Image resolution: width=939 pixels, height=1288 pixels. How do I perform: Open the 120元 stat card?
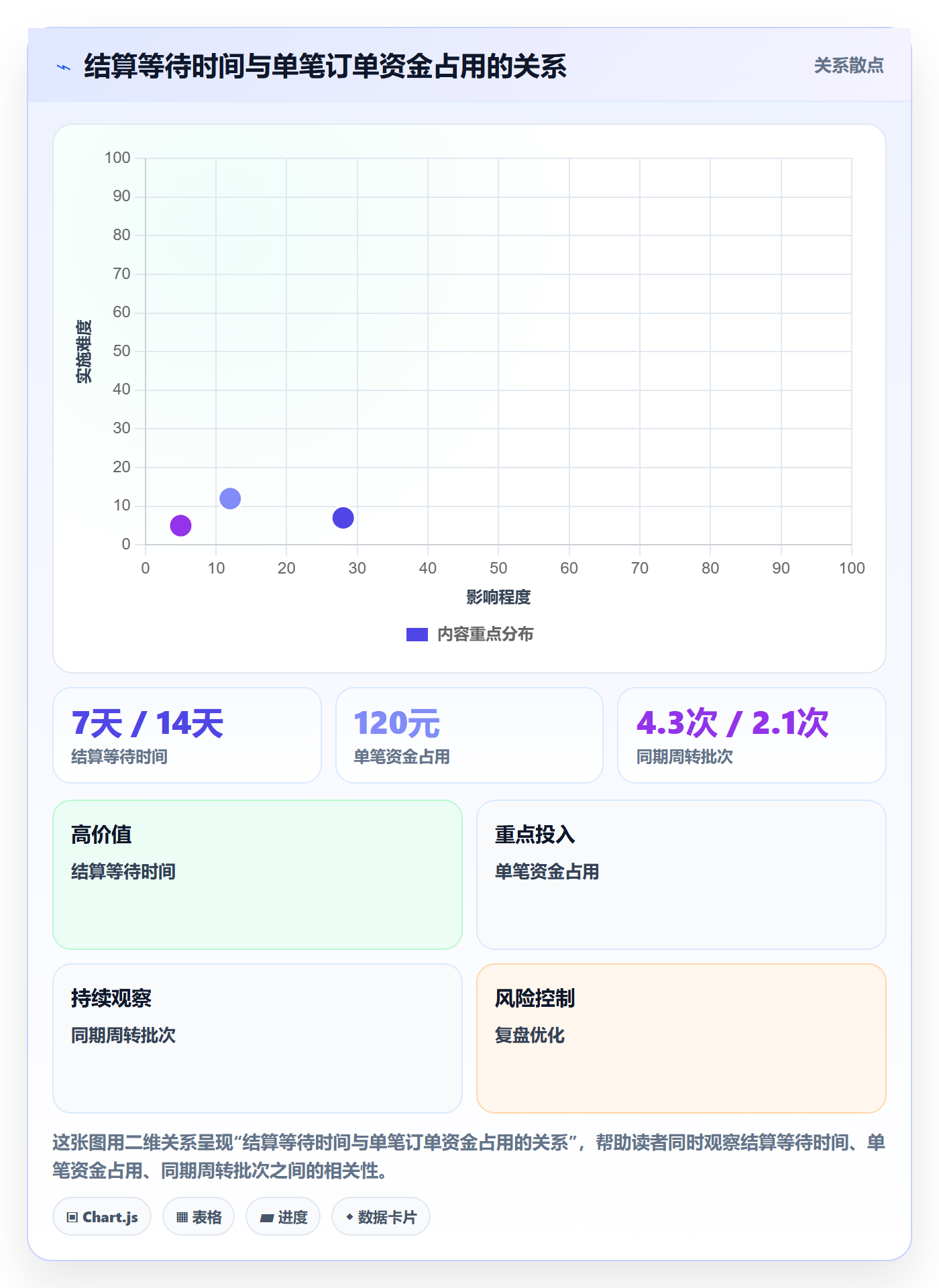(469, 735)
